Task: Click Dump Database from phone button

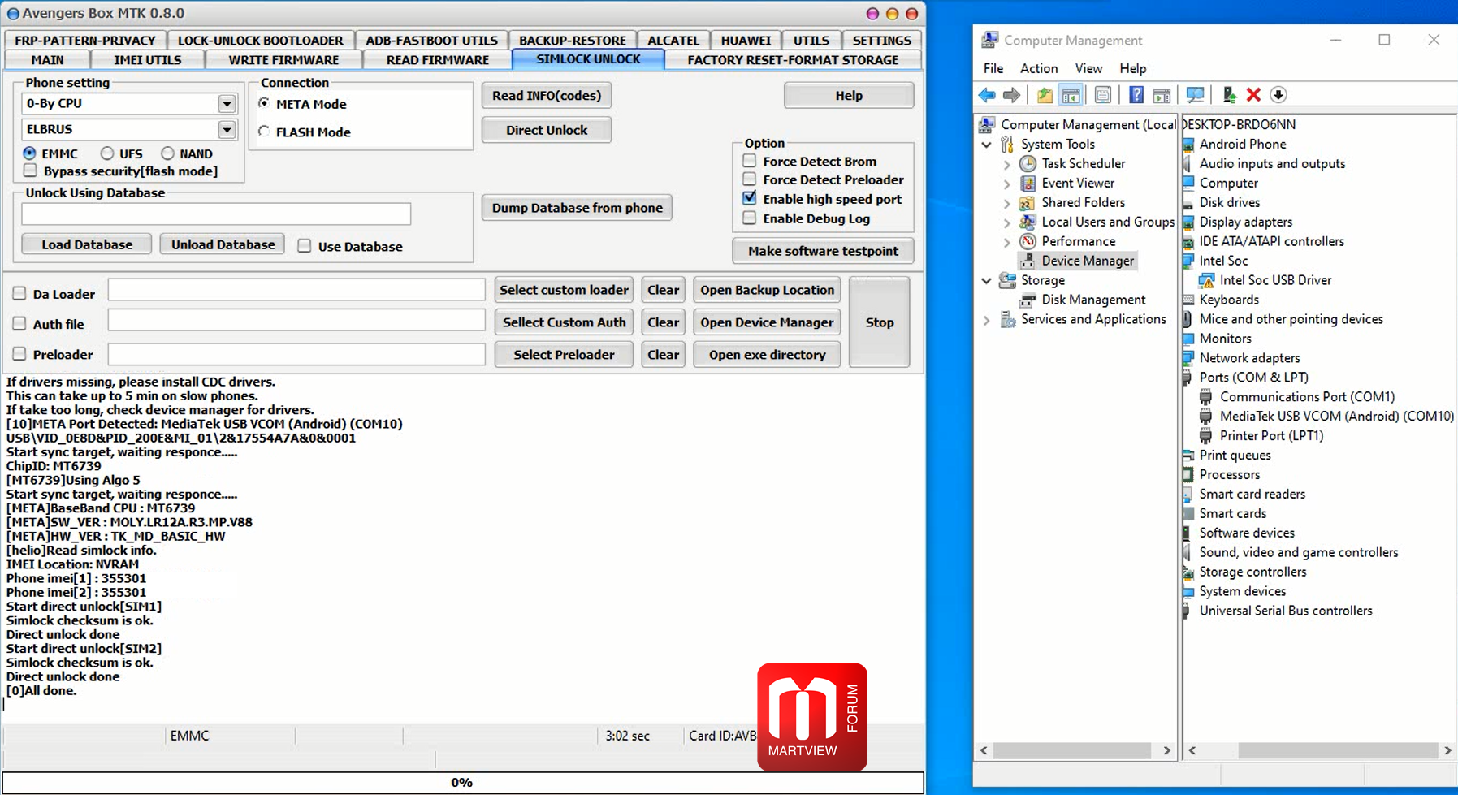Action: (x=577, y=208)
